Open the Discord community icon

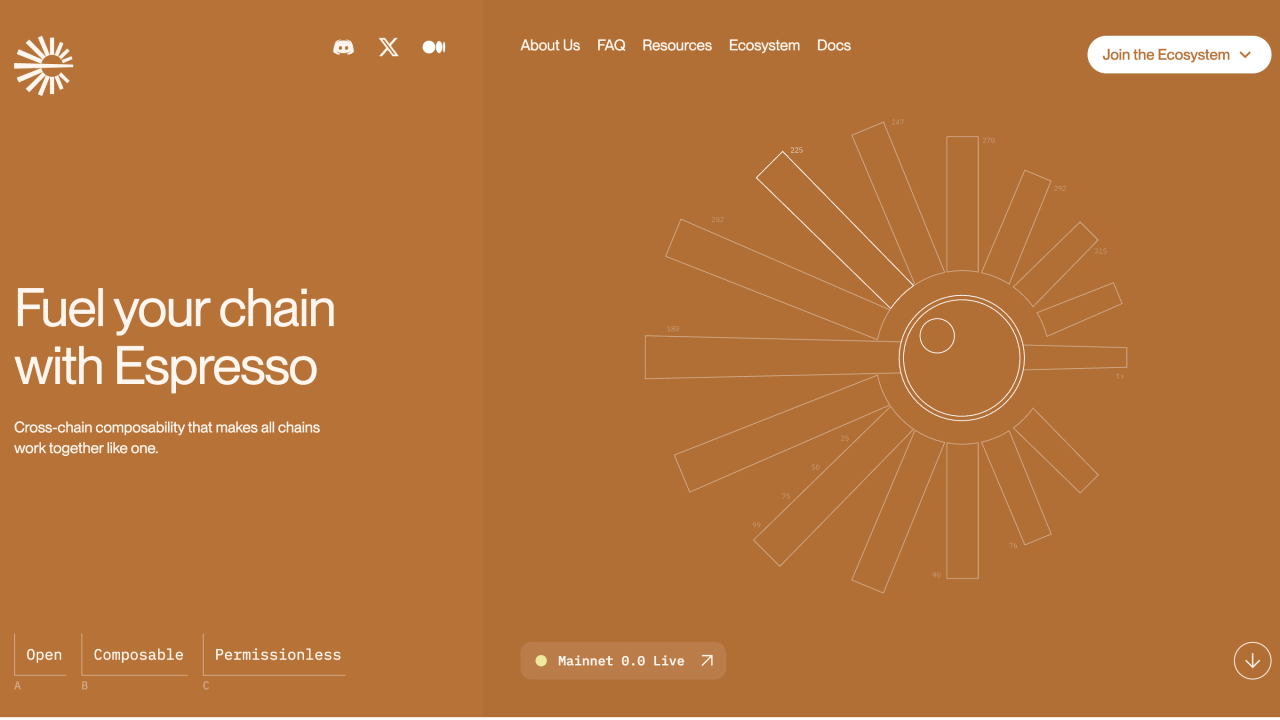(x=343, y=46)
